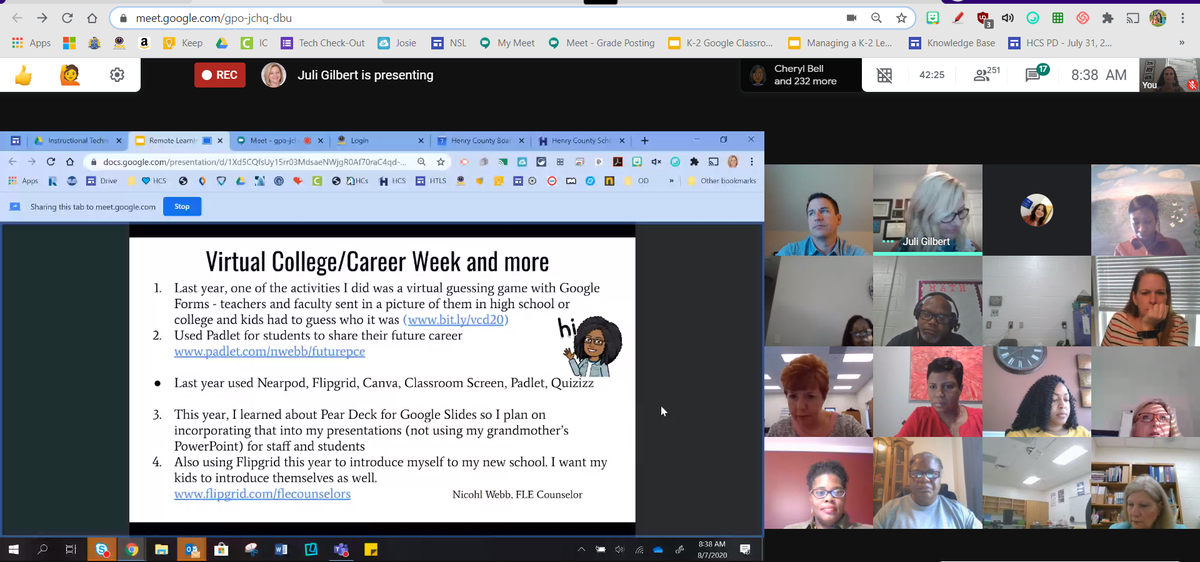Open Outlook from the taskbar
The width and height of the screenshot is (1200, 562).
pos(191,549)
